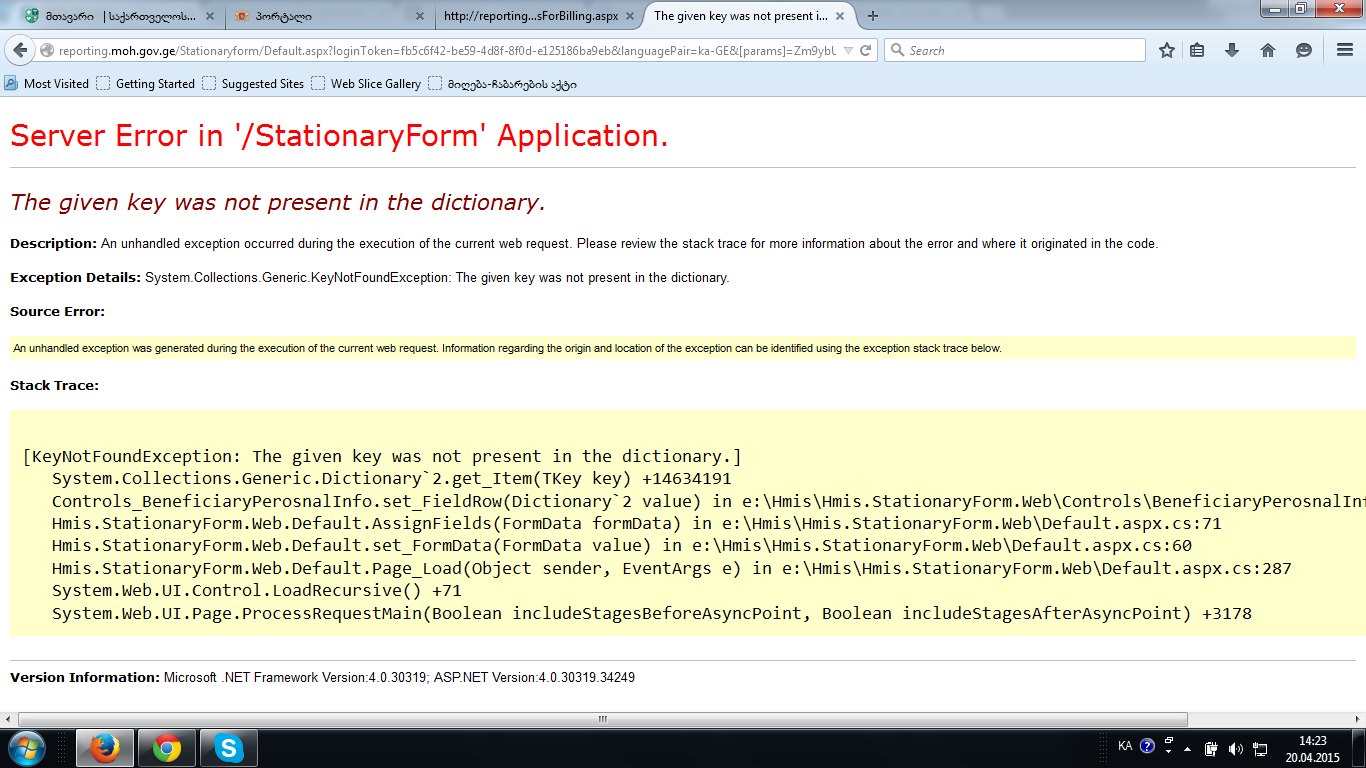Switch to the reporting sForBilling.aspx tab
This screenshot has height=768, width=1366.
coord(530,16)
